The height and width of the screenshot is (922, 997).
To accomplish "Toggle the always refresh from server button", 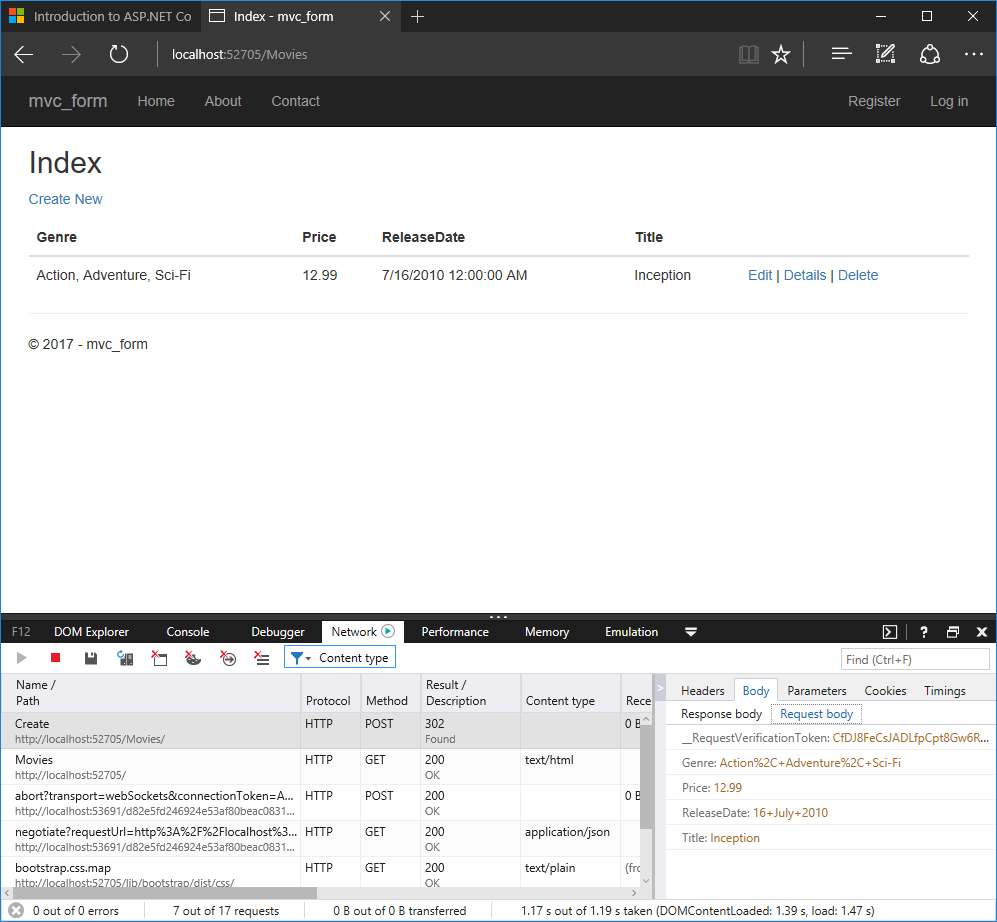I will tap(125, 658).
